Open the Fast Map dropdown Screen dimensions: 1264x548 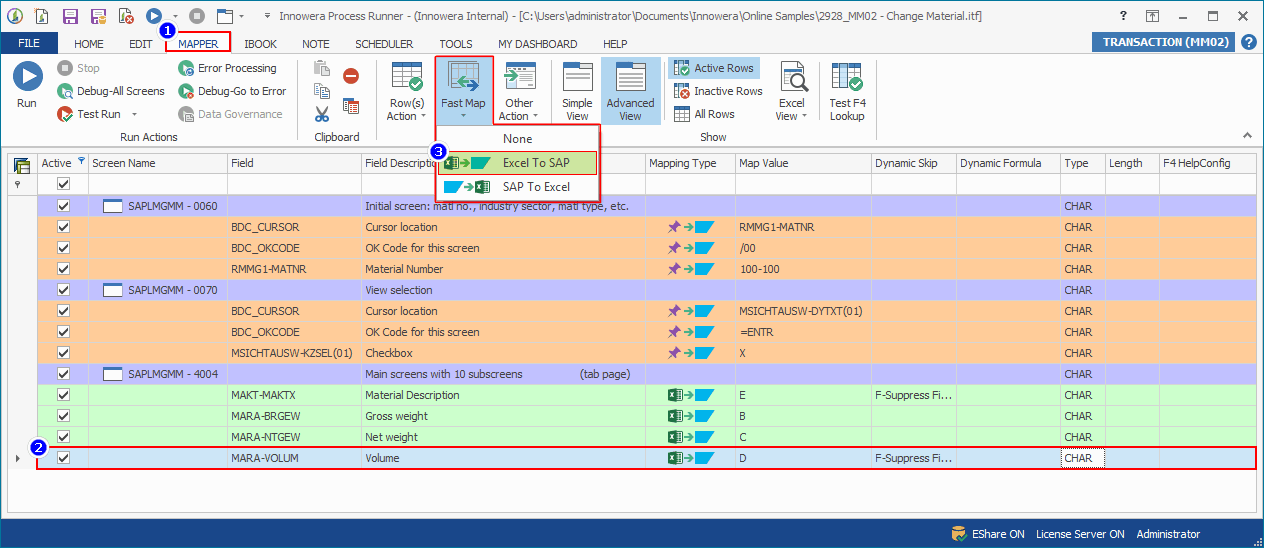tap(463, 91)
